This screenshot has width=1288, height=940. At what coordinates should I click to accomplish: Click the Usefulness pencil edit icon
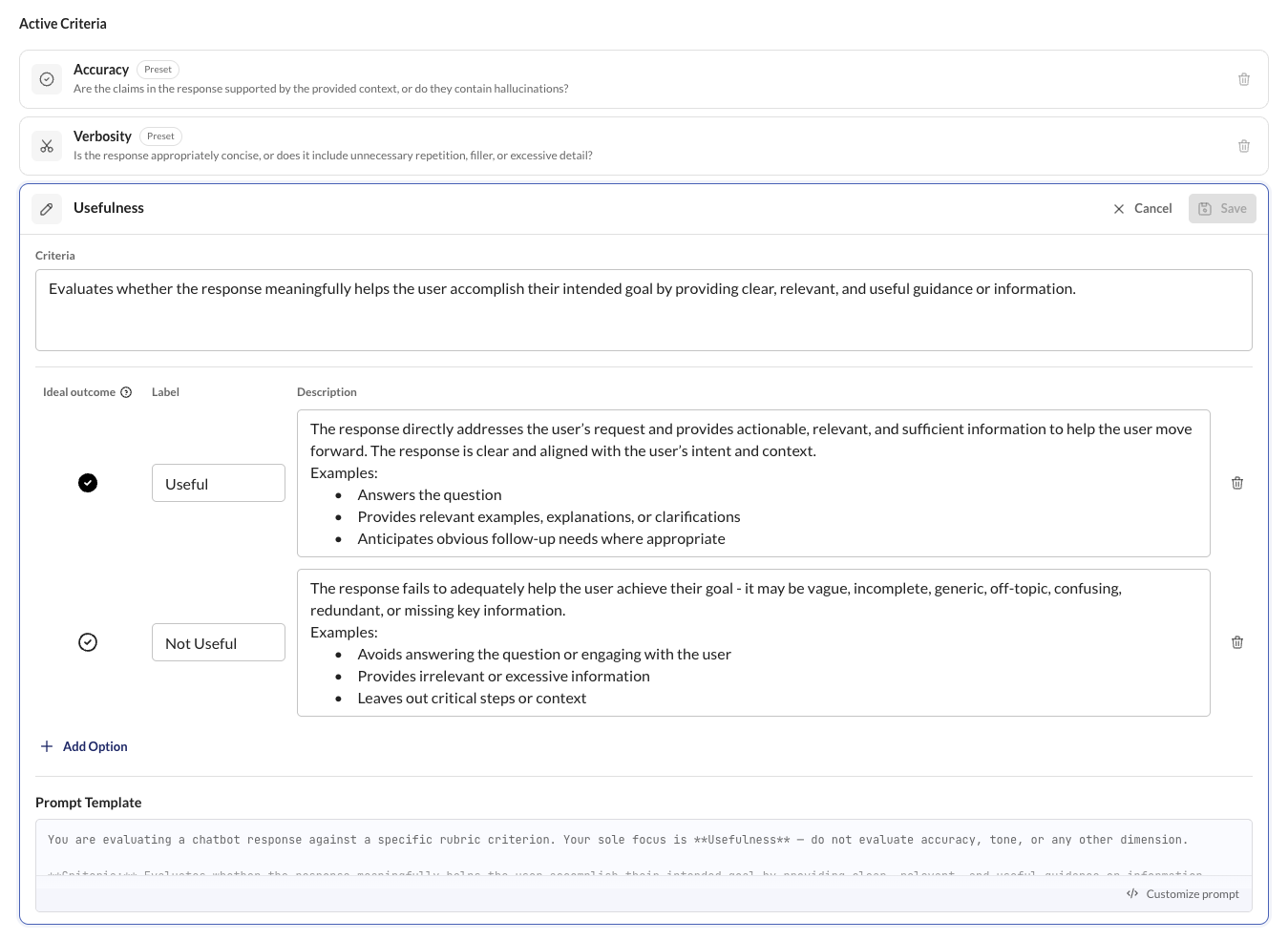(47, 208)
